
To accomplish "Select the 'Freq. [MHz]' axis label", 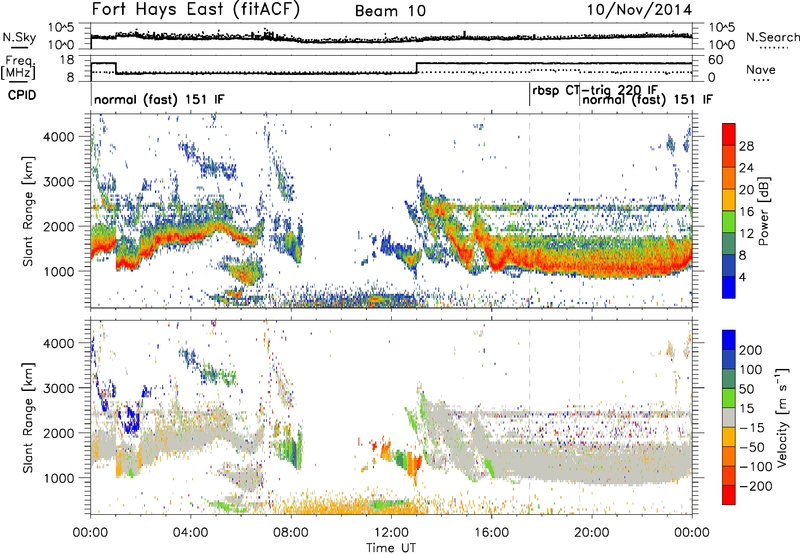I will [19, 68].
